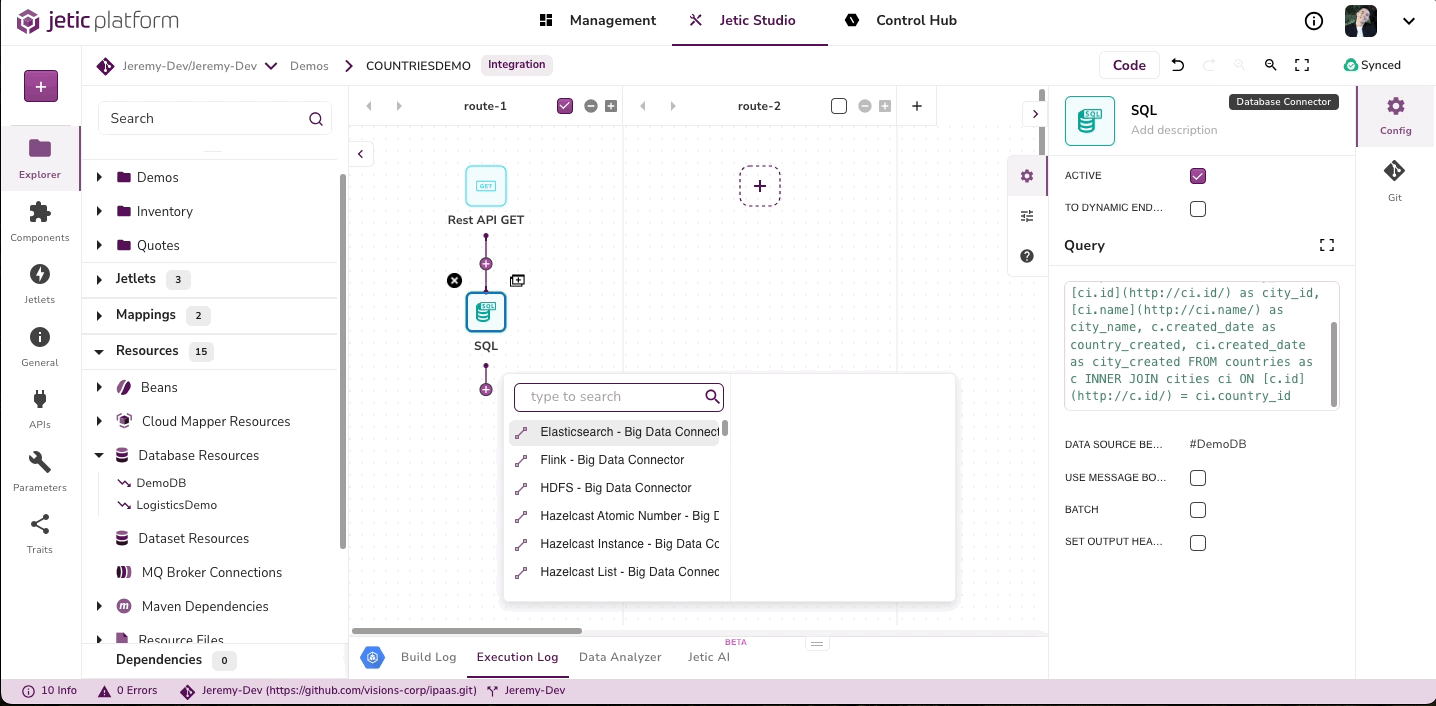The width and height of the screenshot is (1436, 706).
Task: Open the General info panel
Action: point(40,347)
